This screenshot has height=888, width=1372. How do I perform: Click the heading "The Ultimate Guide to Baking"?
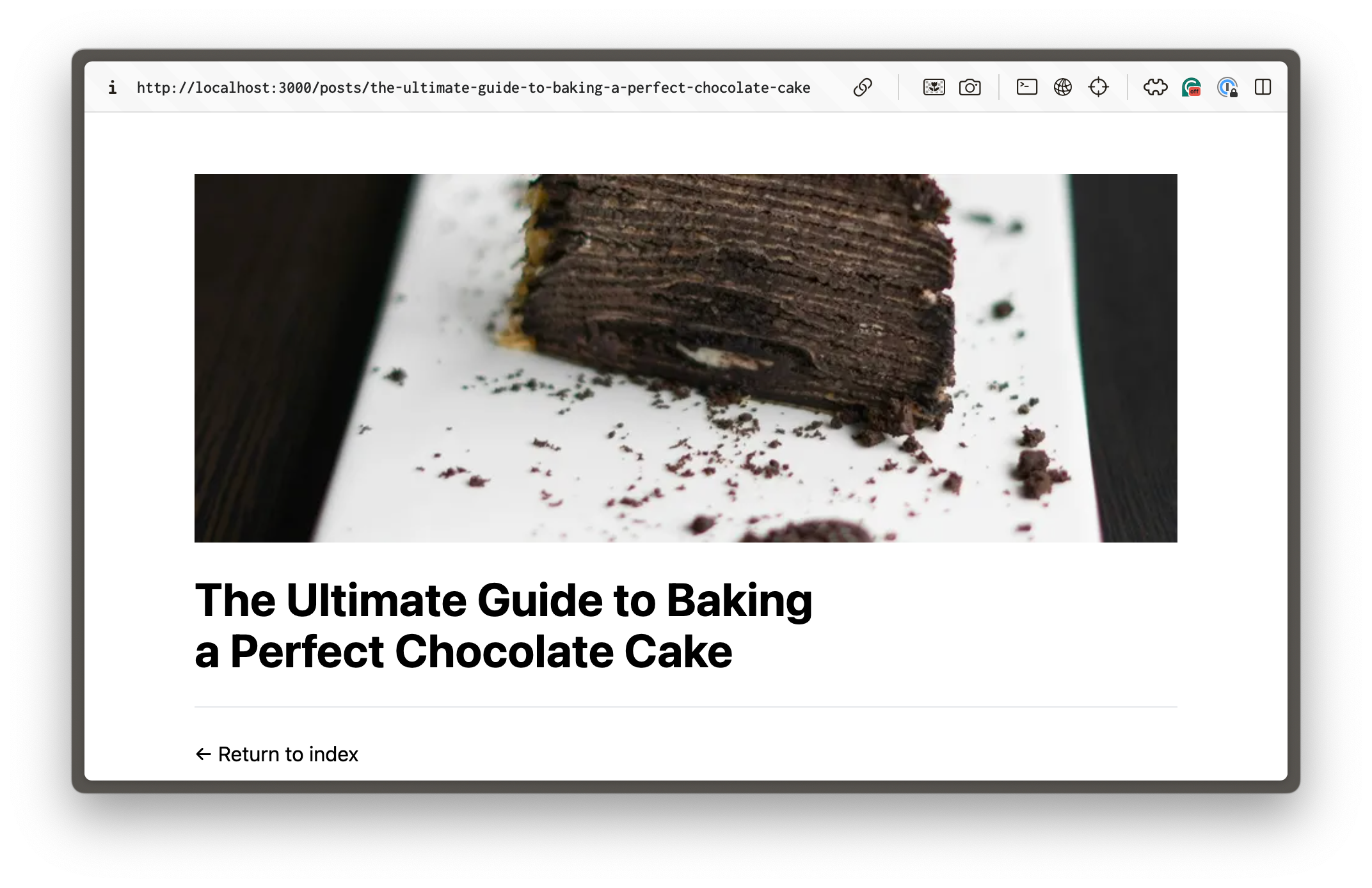point(504,600)
